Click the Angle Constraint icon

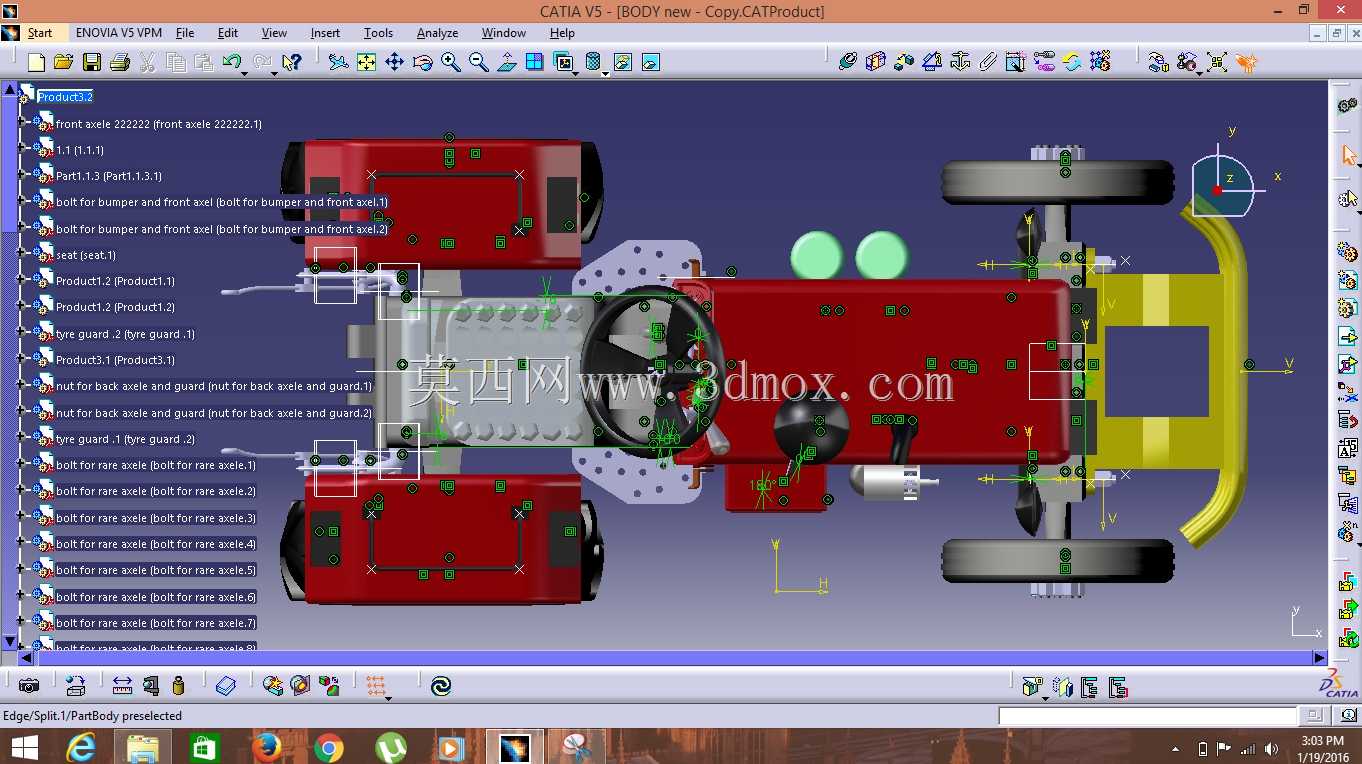(x=932, y=62)
